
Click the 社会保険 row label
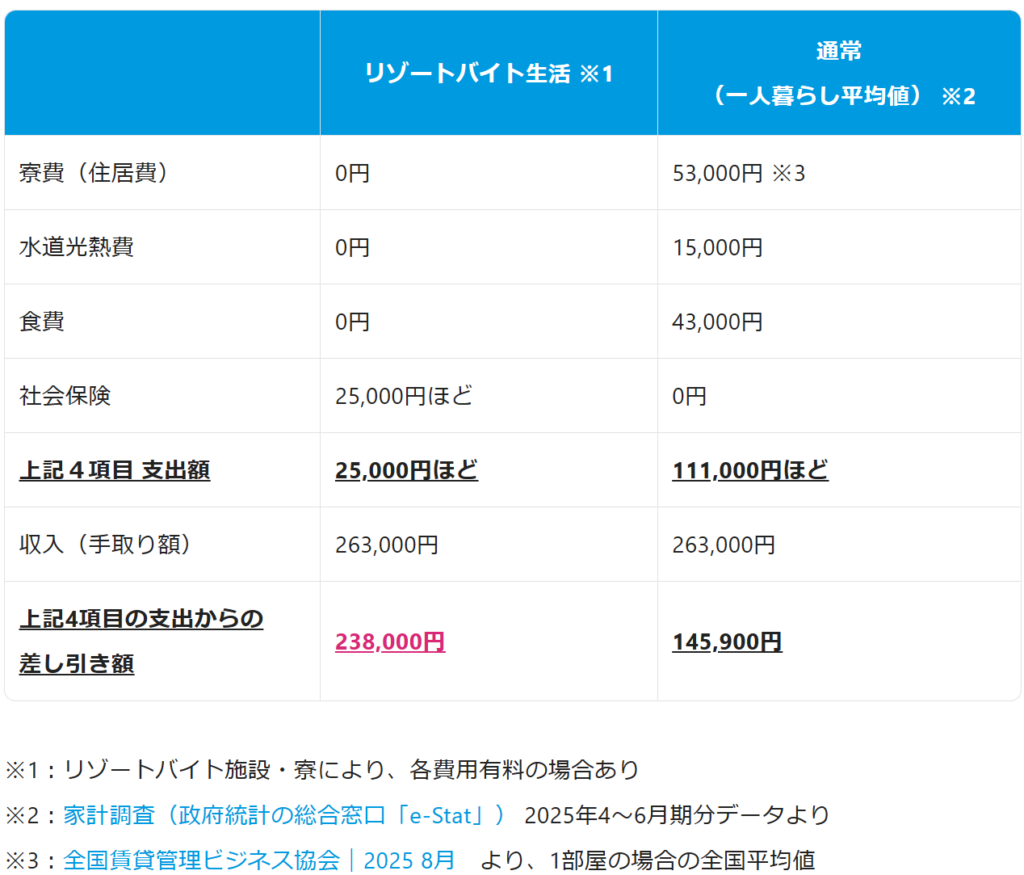(x=65, y=396)
